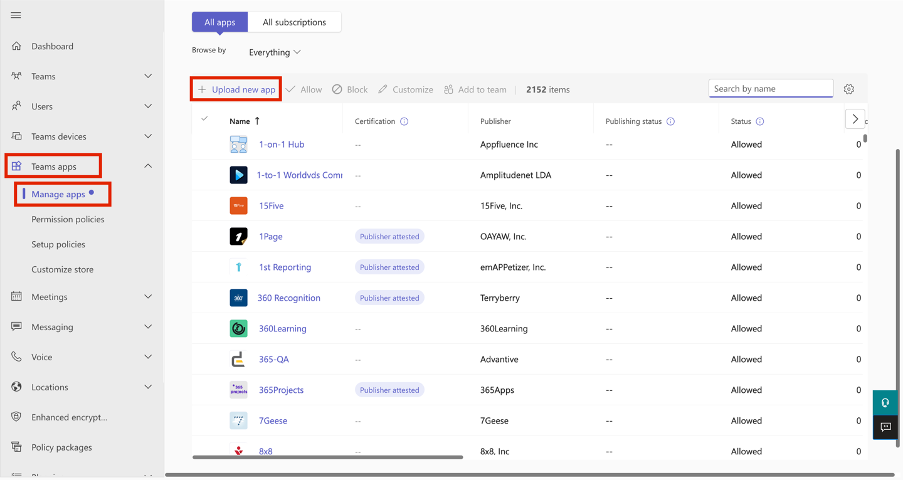Click the Terryberry publisher cell
This screenshot has width=904, height=481.
click(500, 298)
